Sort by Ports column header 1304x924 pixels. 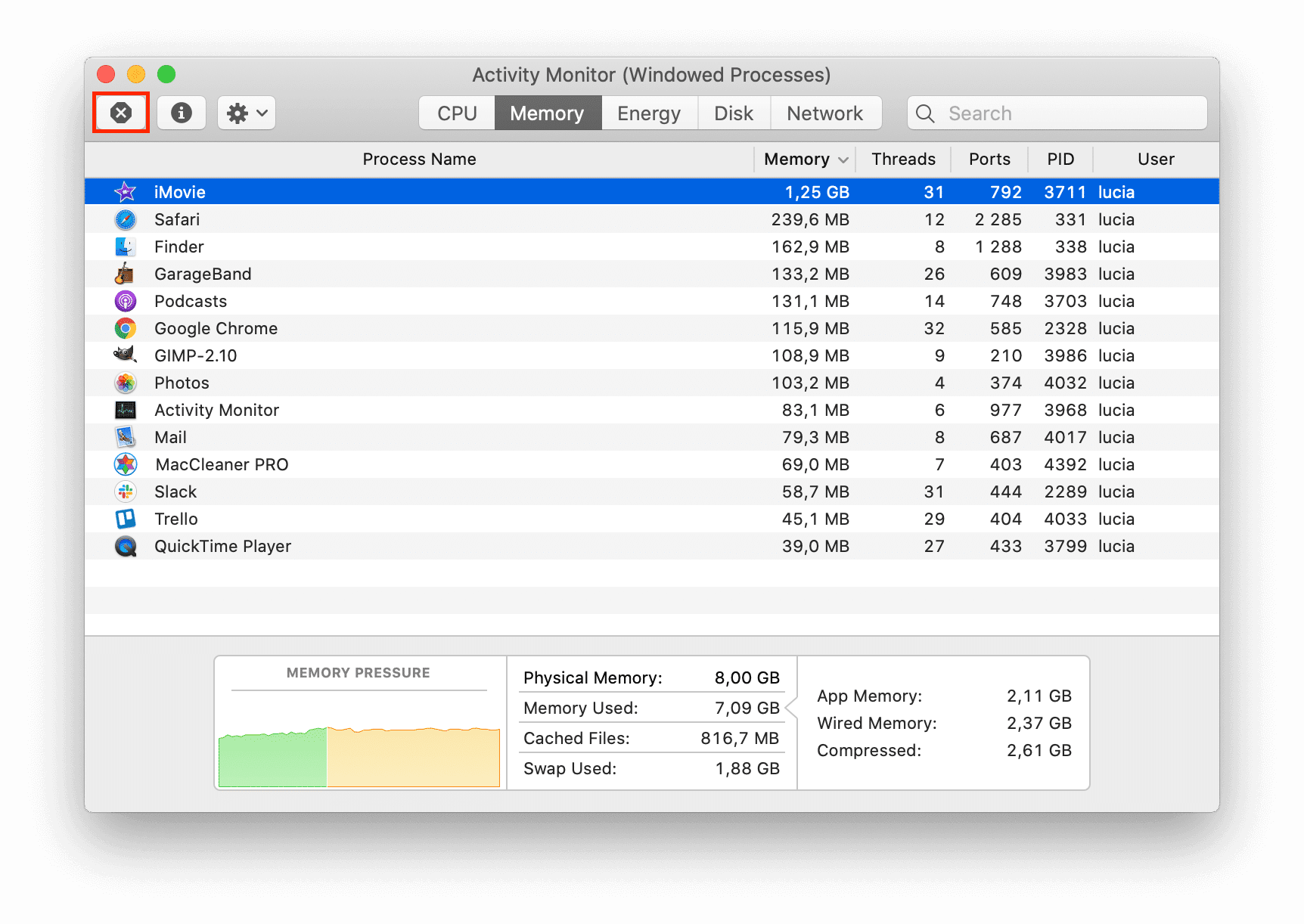(x=989, y=159)
